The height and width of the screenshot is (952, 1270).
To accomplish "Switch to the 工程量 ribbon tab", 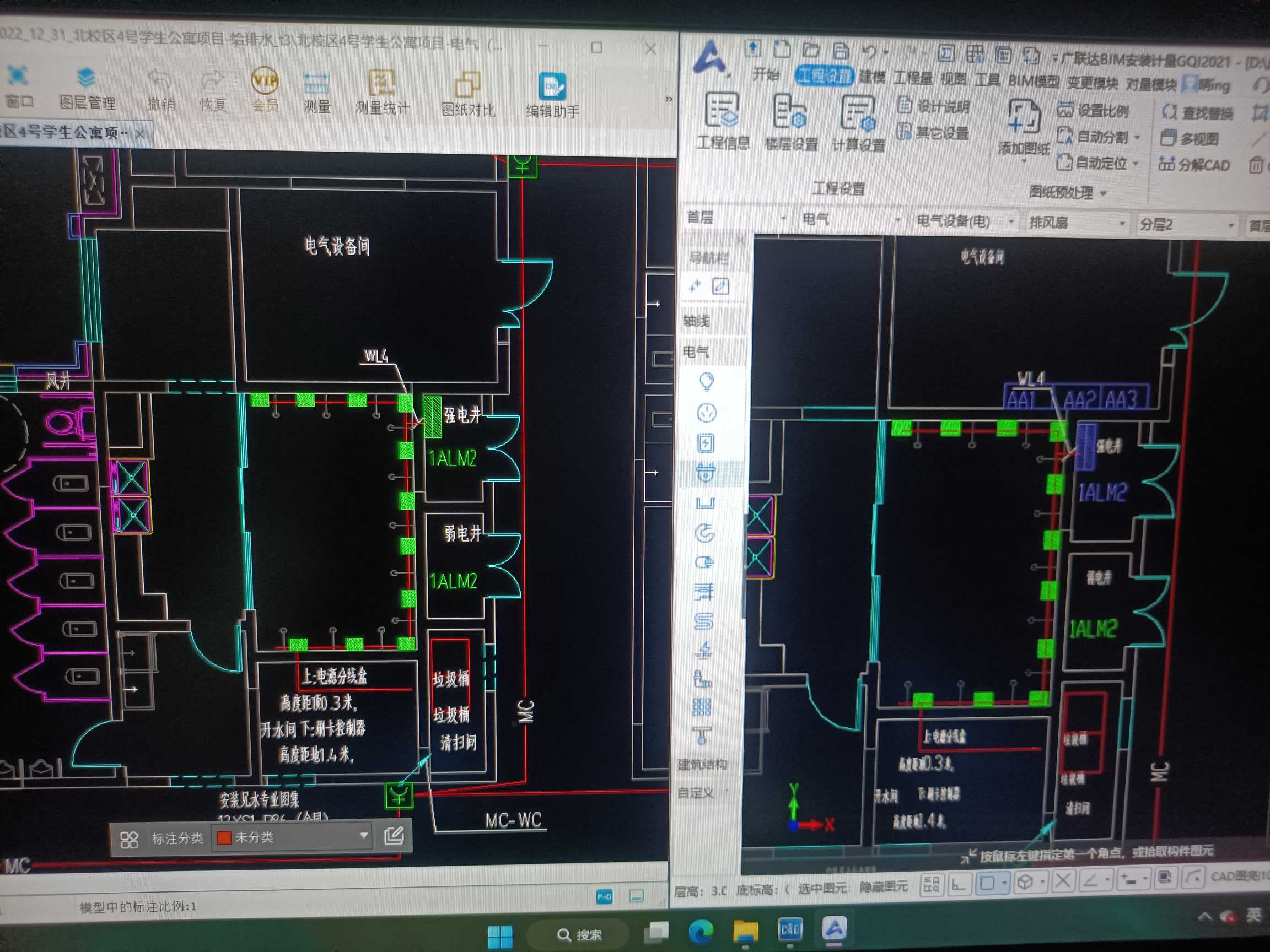I will tap(912, 78).
